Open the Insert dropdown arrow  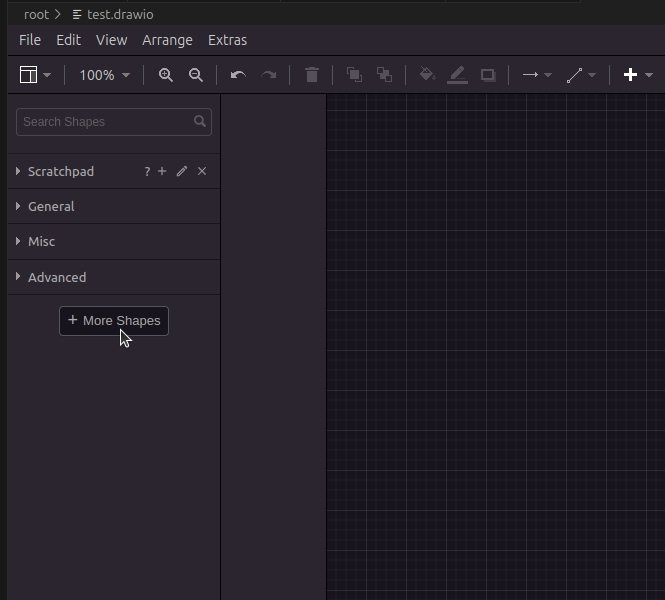coord(648,75)
